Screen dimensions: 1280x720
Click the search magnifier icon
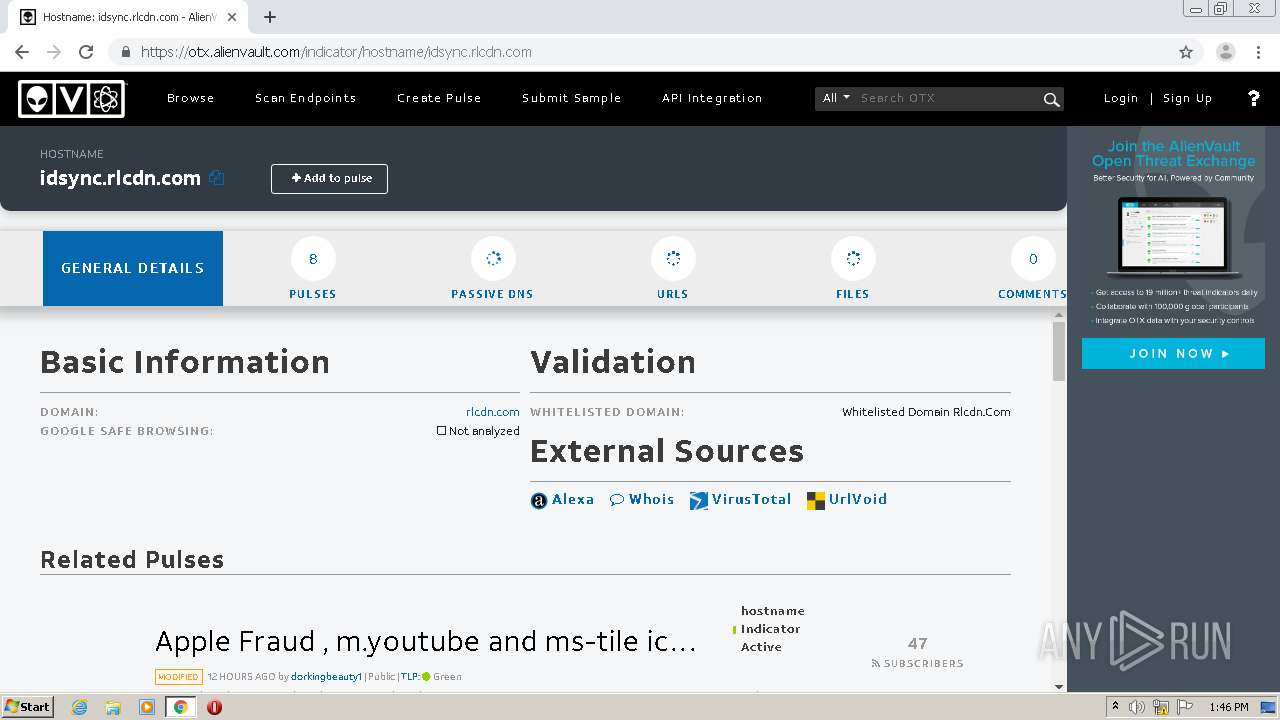[1051, 99]
